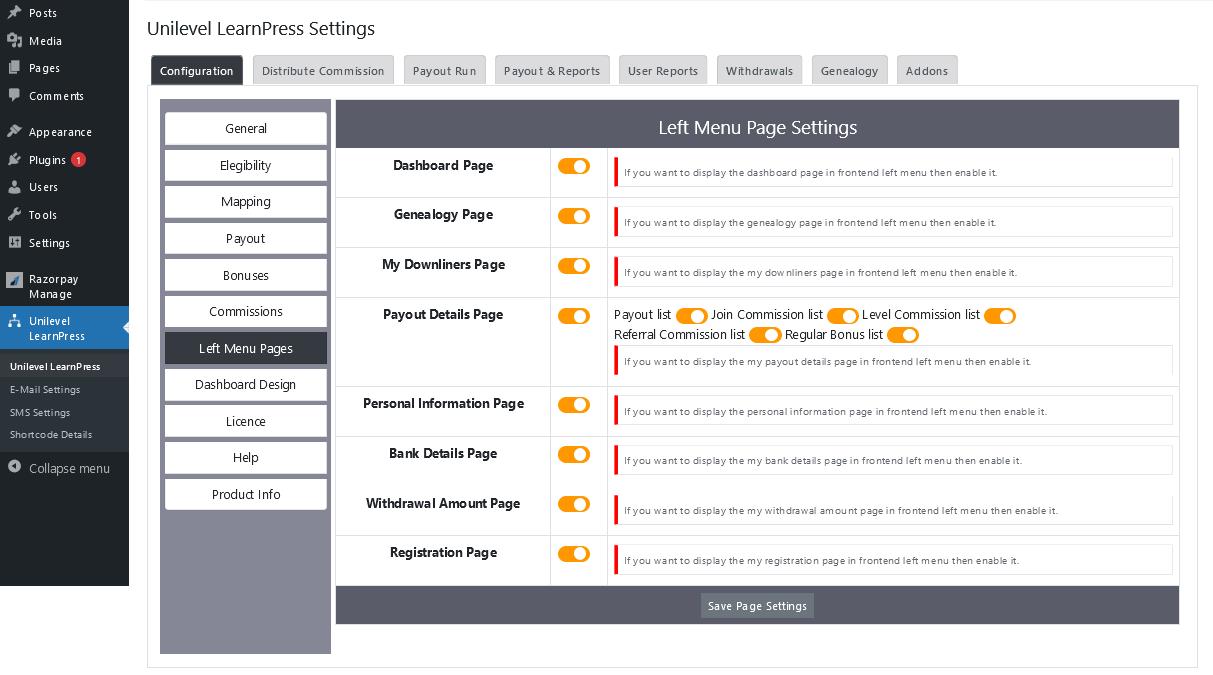Open Posts via its pushpin icon
The width and height of the screenshot is (1213, 675).
click(x=14, y=13)
